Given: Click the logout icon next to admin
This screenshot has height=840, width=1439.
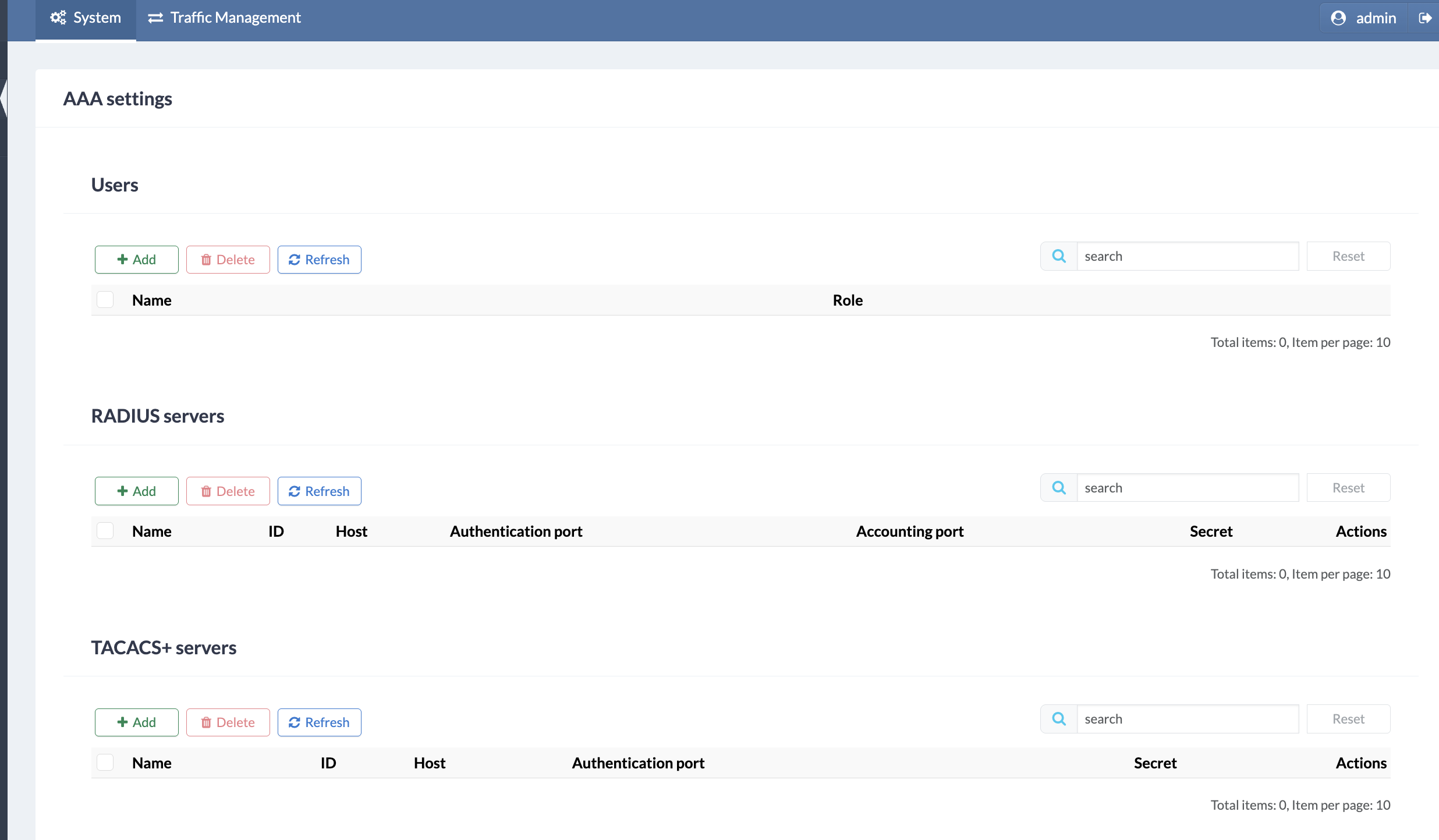Looking at the screenshot, I should pos(1425,18).
